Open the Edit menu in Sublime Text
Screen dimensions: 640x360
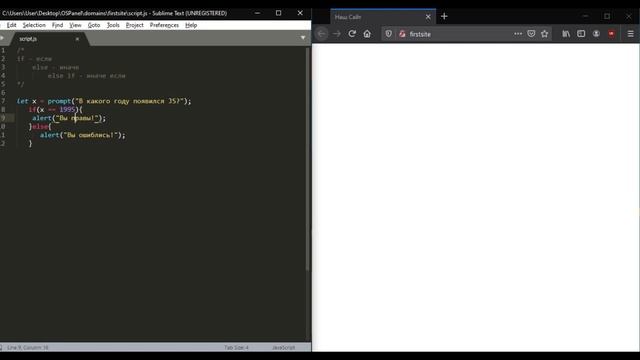coord(11,25)
